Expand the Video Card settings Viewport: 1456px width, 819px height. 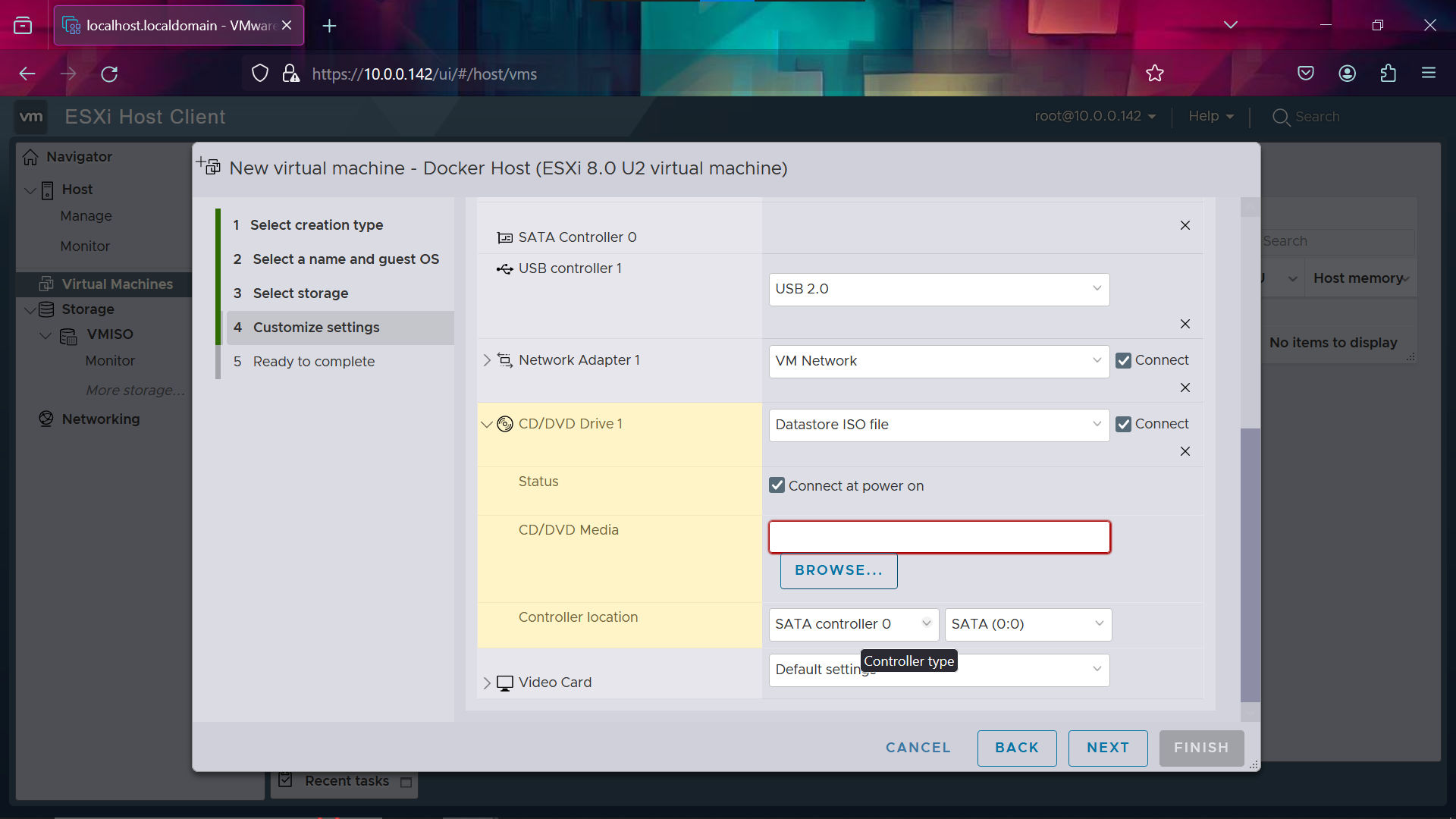487,681
